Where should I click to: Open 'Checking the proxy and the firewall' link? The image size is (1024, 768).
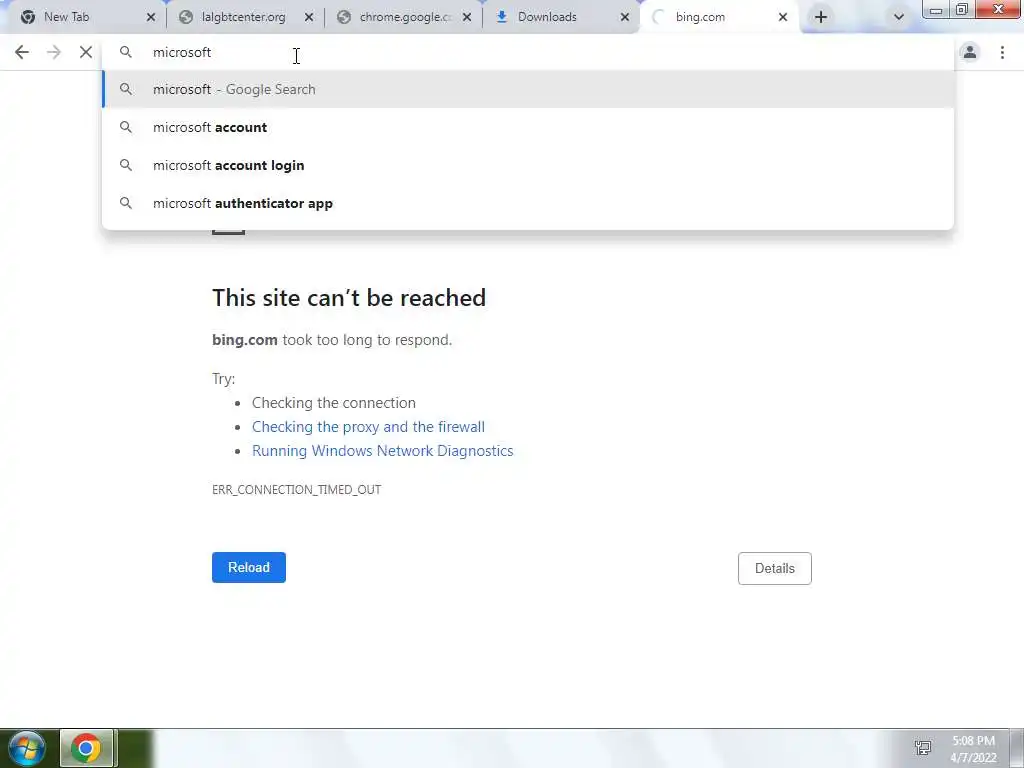pos(368,427)
